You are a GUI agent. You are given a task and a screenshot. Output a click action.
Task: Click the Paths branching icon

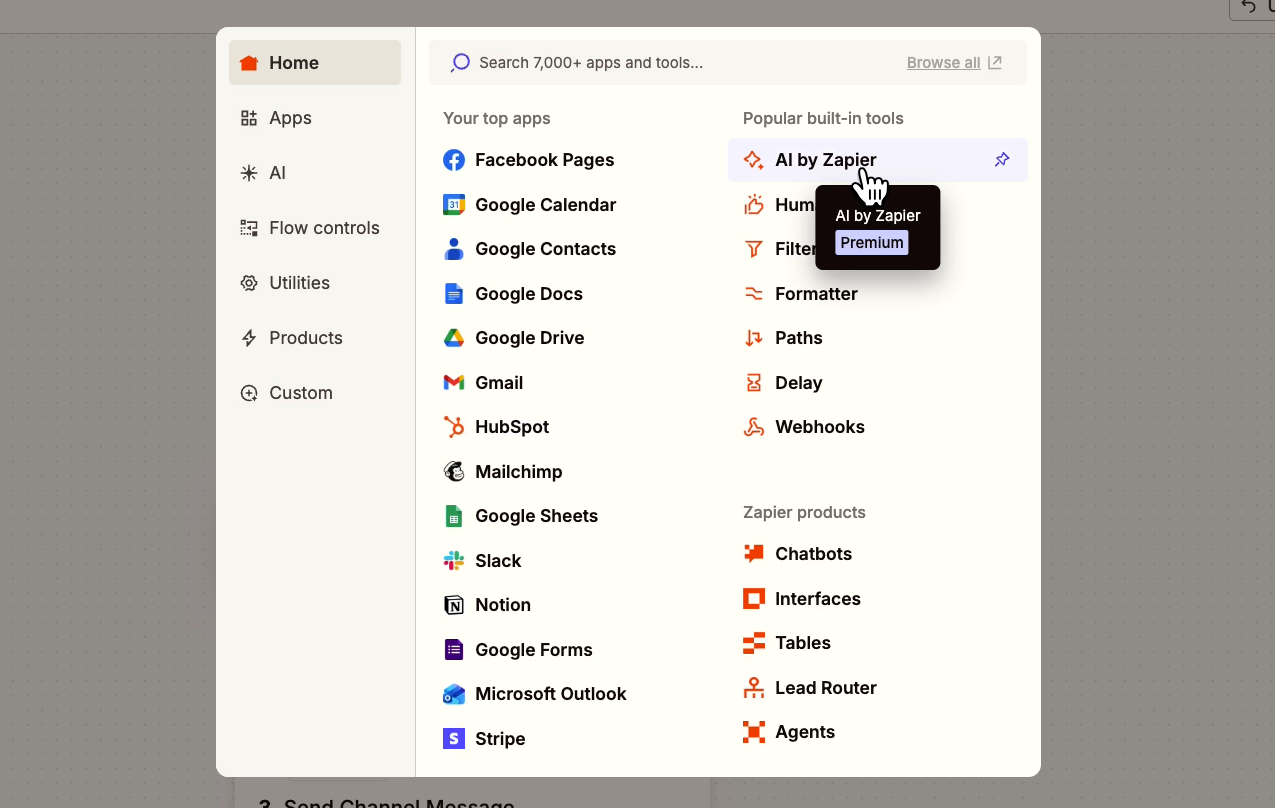click(x=754, y=338)
